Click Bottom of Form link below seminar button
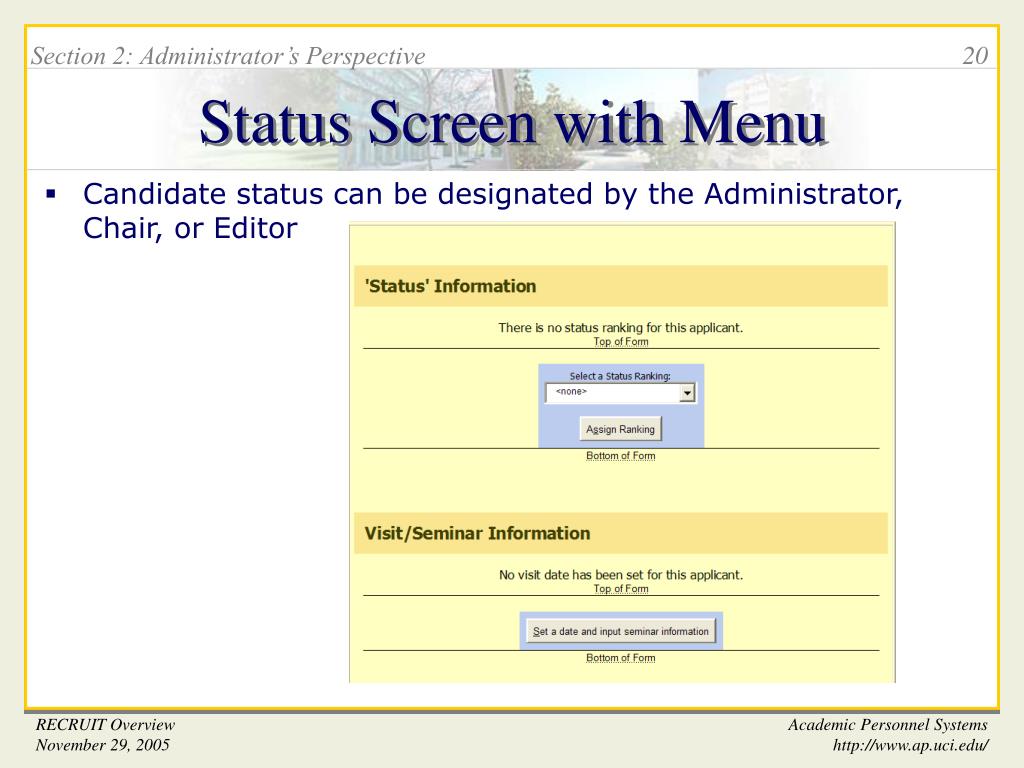 (620, 658)
